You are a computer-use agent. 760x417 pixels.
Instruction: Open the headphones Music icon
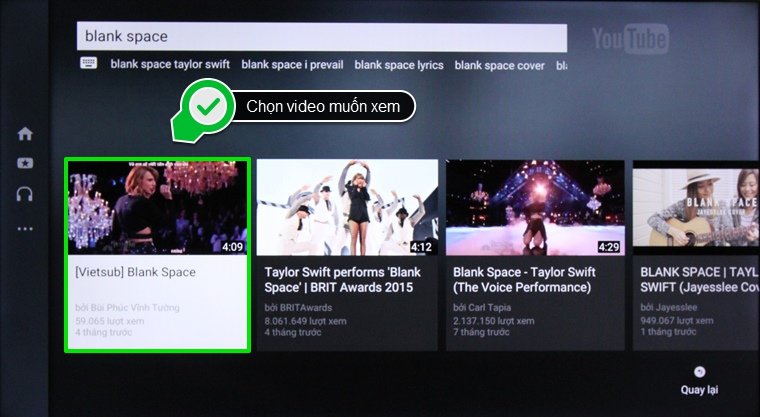[25, 194]
